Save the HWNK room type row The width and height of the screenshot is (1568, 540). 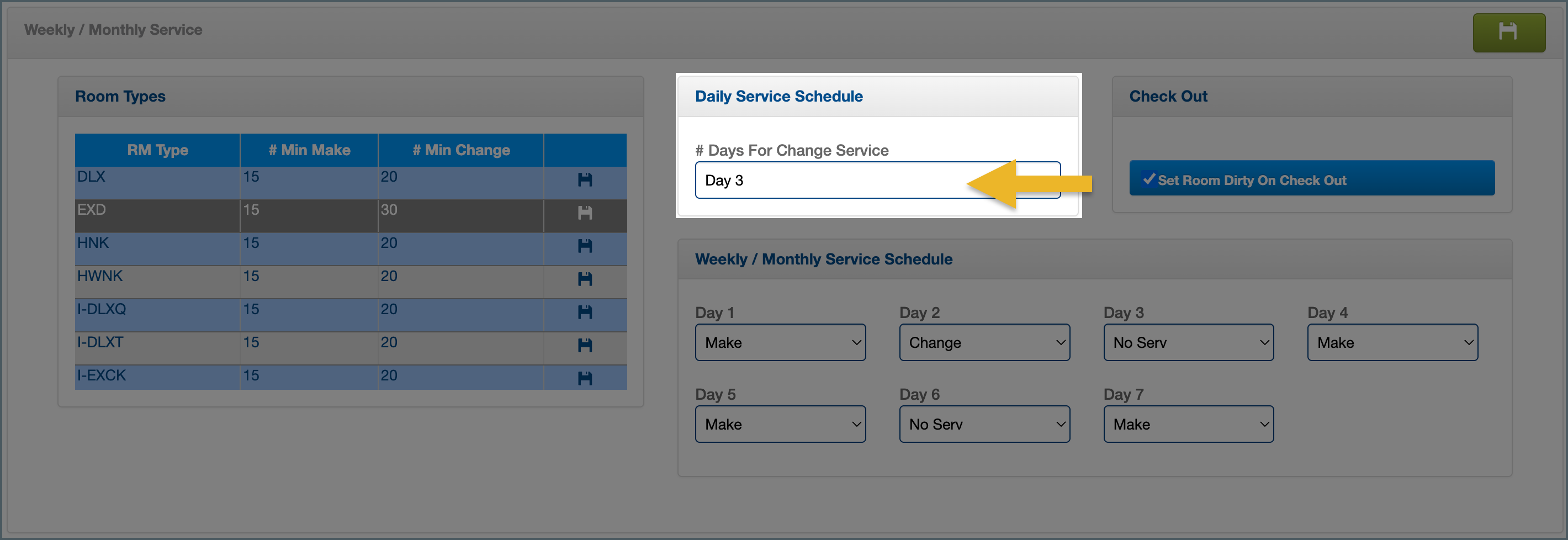coord(584,279)
